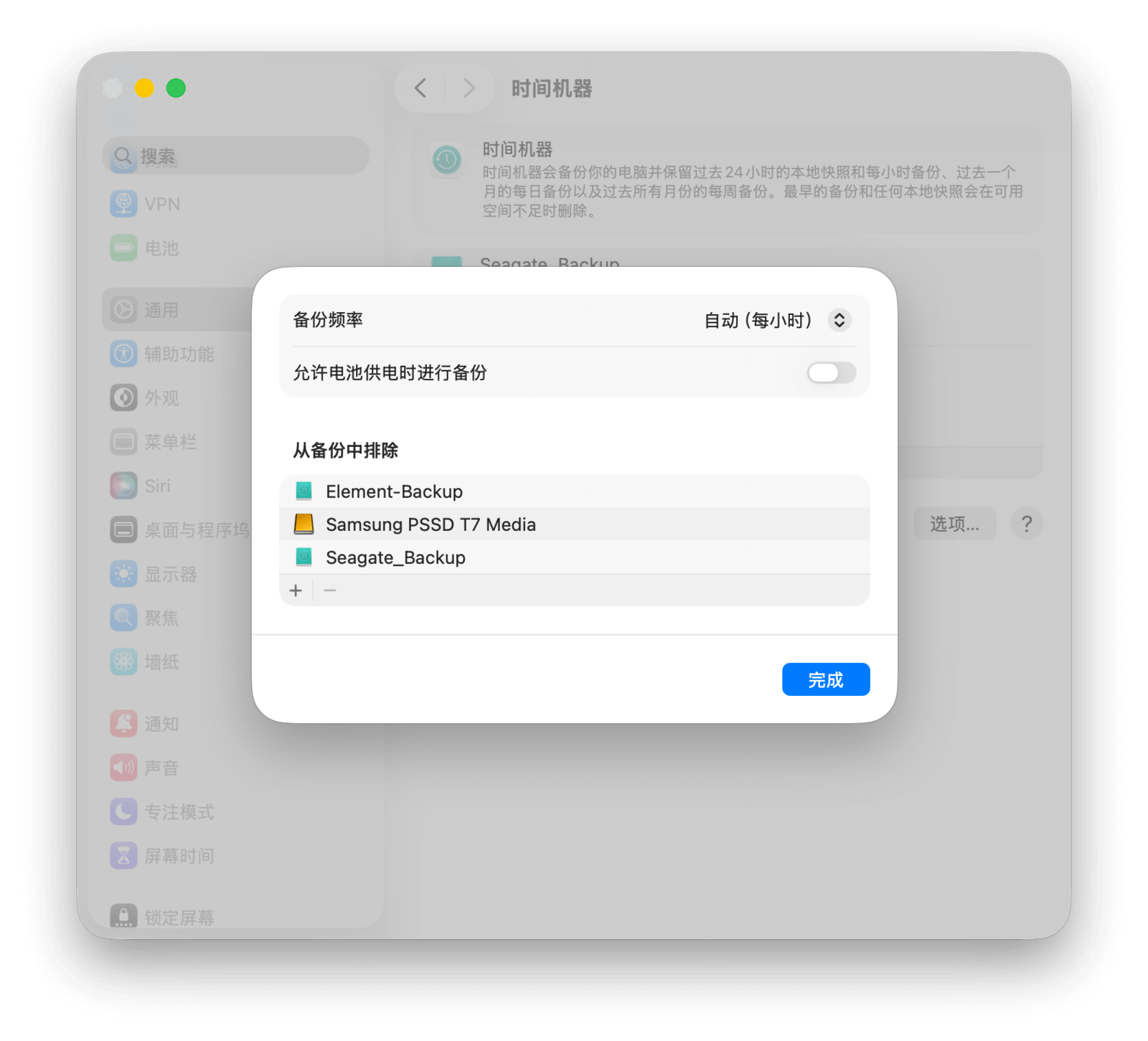Open the 备份频率 frequency dropdown
1148x1041 pixels.
(777, 320)
